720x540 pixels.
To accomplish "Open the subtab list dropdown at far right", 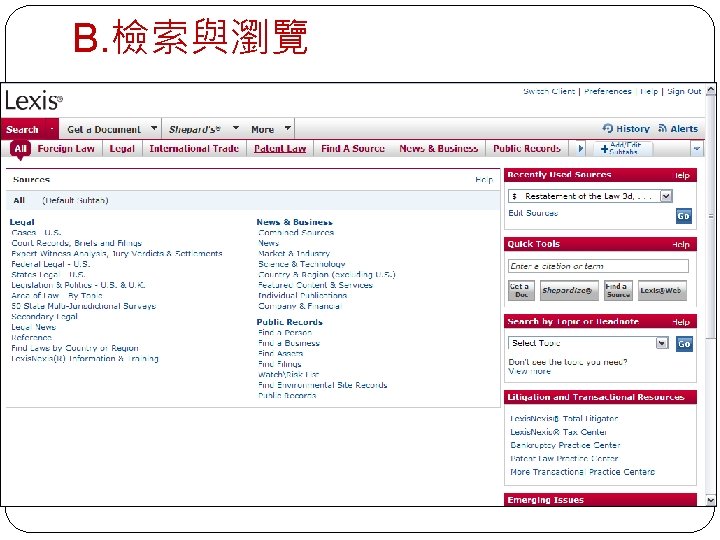I will [697, 149].
